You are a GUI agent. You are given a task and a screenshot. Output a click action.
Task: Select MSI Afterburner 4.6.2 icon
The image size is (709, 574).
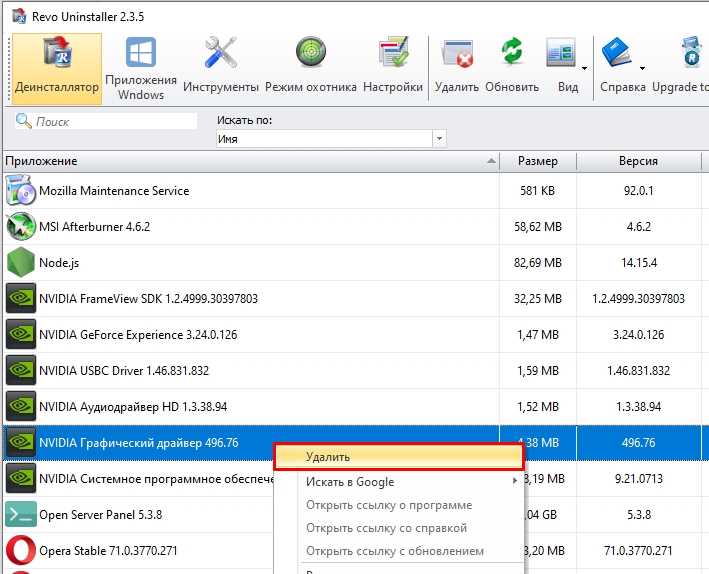click(21, 226)
